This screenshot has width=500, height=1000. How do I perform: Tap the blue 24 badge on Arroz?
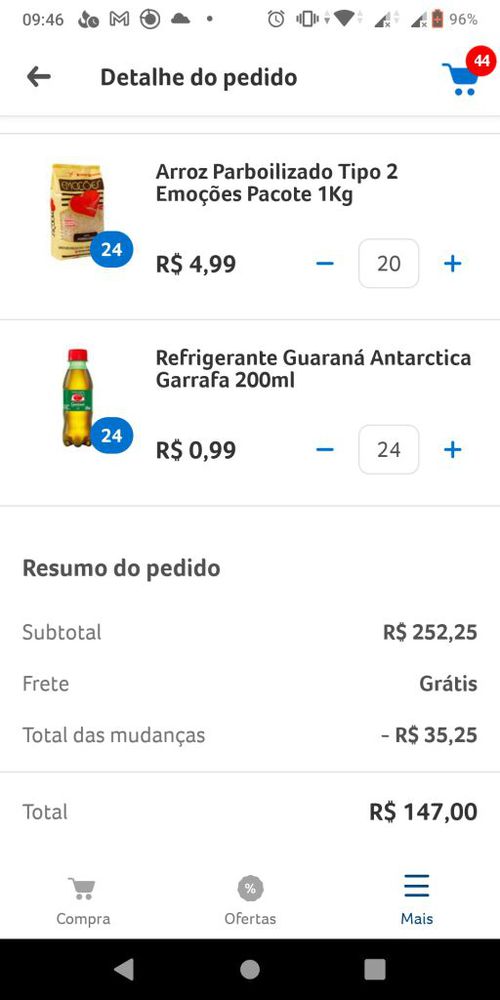(112, 249)
